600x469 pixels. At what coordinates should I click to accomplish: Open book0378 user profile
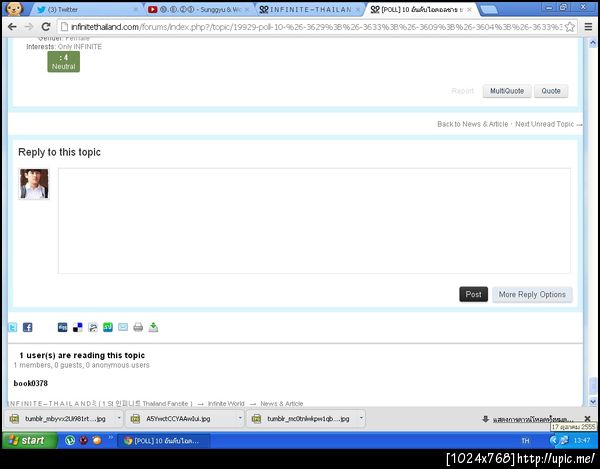[x=31, y=383]
